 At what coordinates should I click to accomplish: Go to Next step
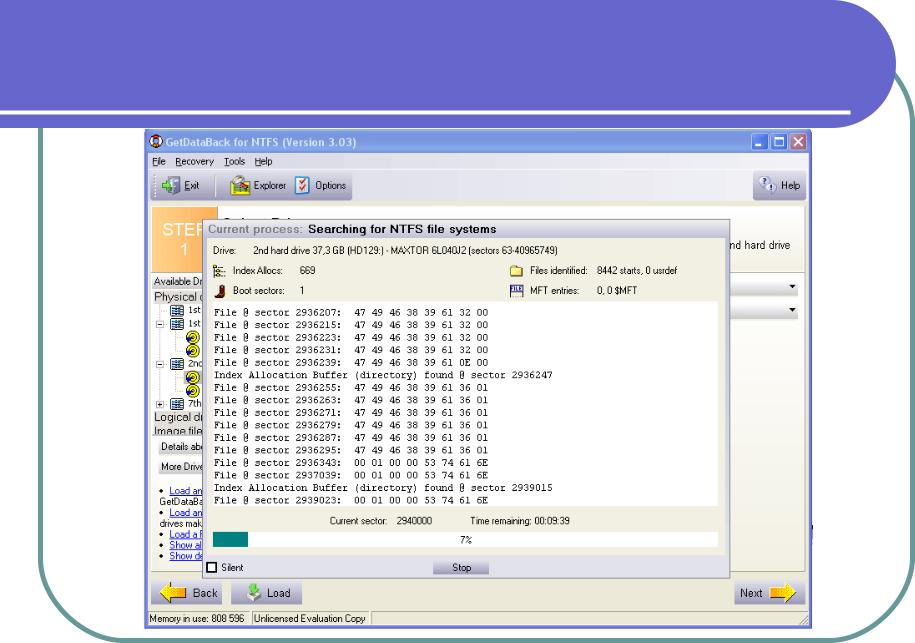769,593
